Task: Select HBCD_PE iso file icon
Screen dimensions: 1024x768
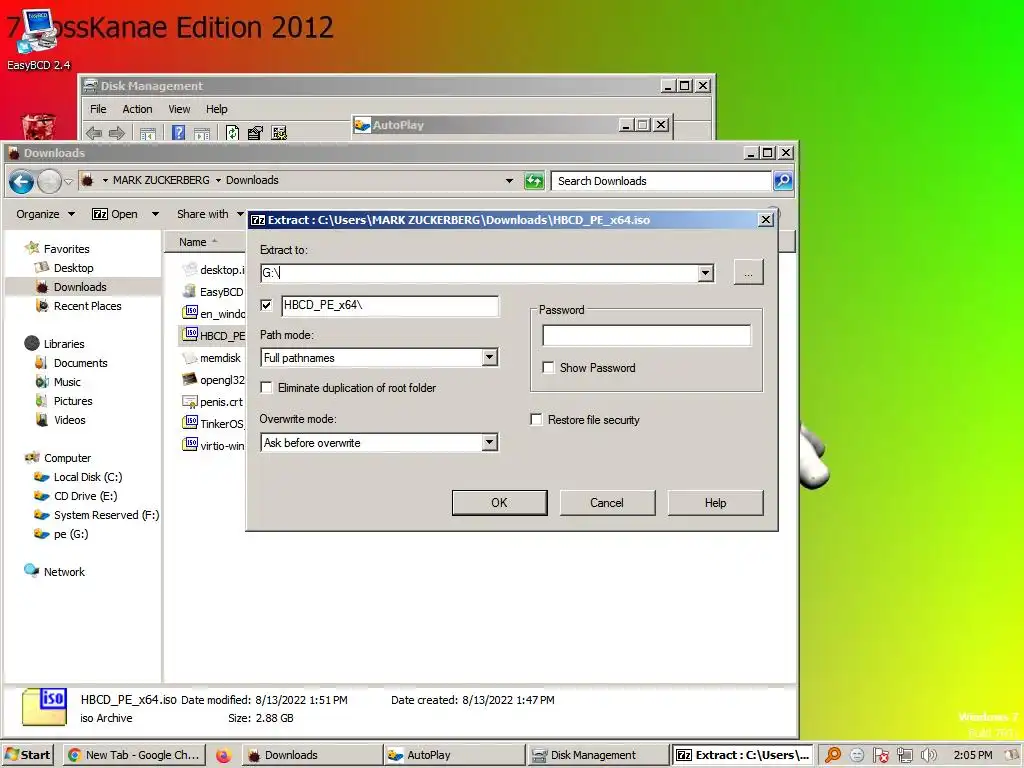Action: tap(190, 334)
